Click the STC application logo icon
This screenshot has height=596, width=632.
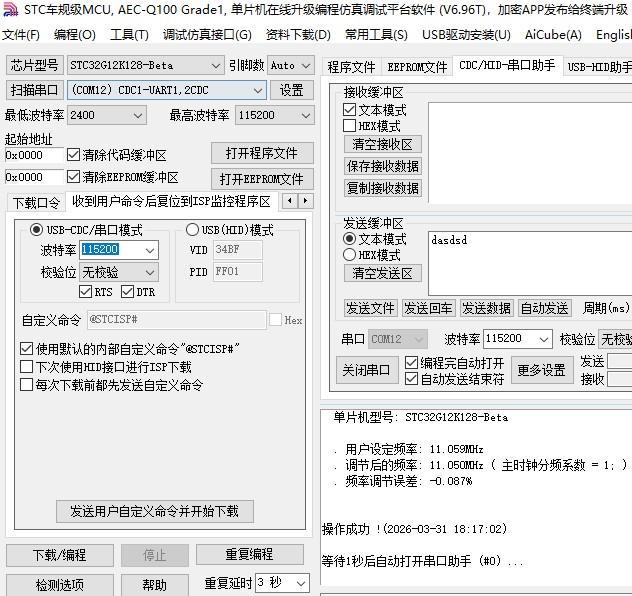10,9
